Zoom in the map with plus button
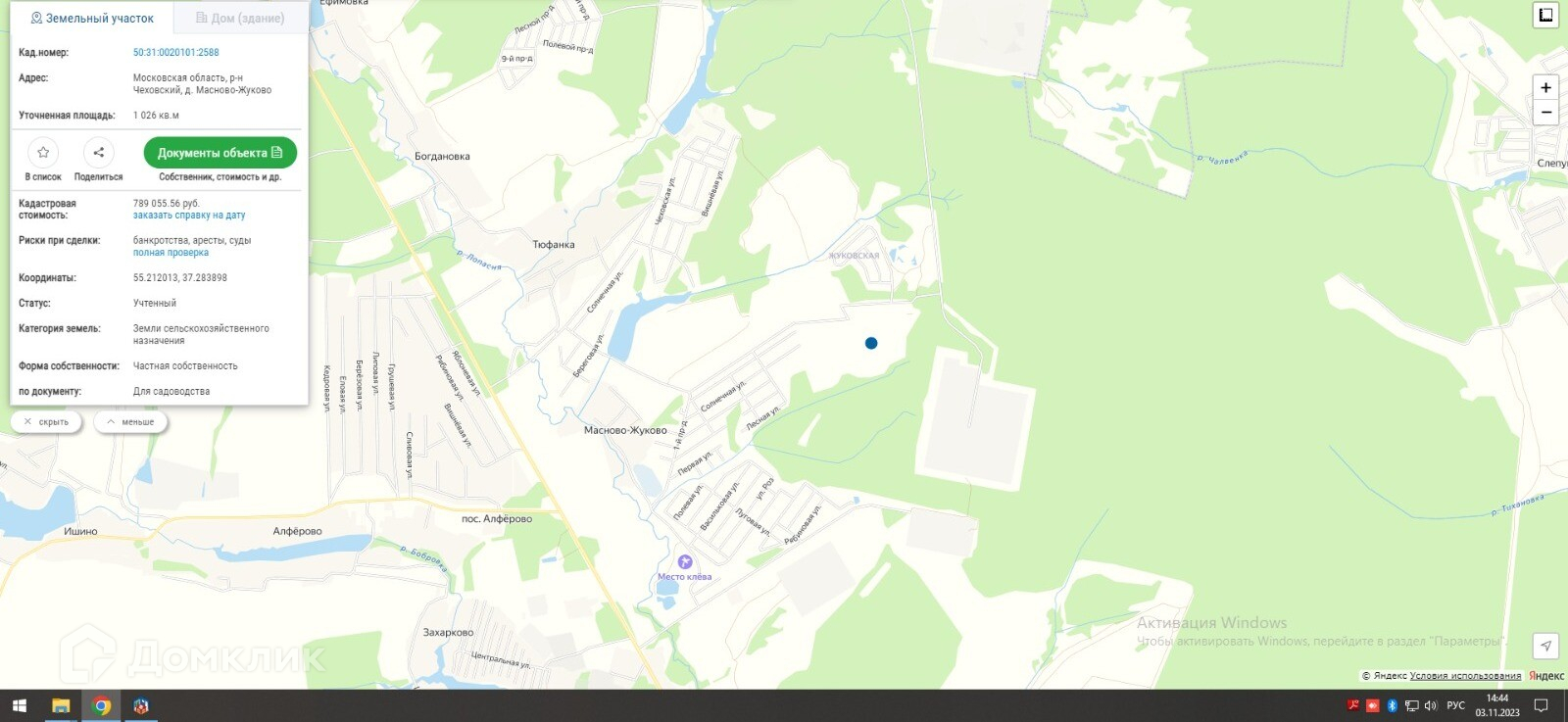 pyautogui.click(x=1545, y=87)
